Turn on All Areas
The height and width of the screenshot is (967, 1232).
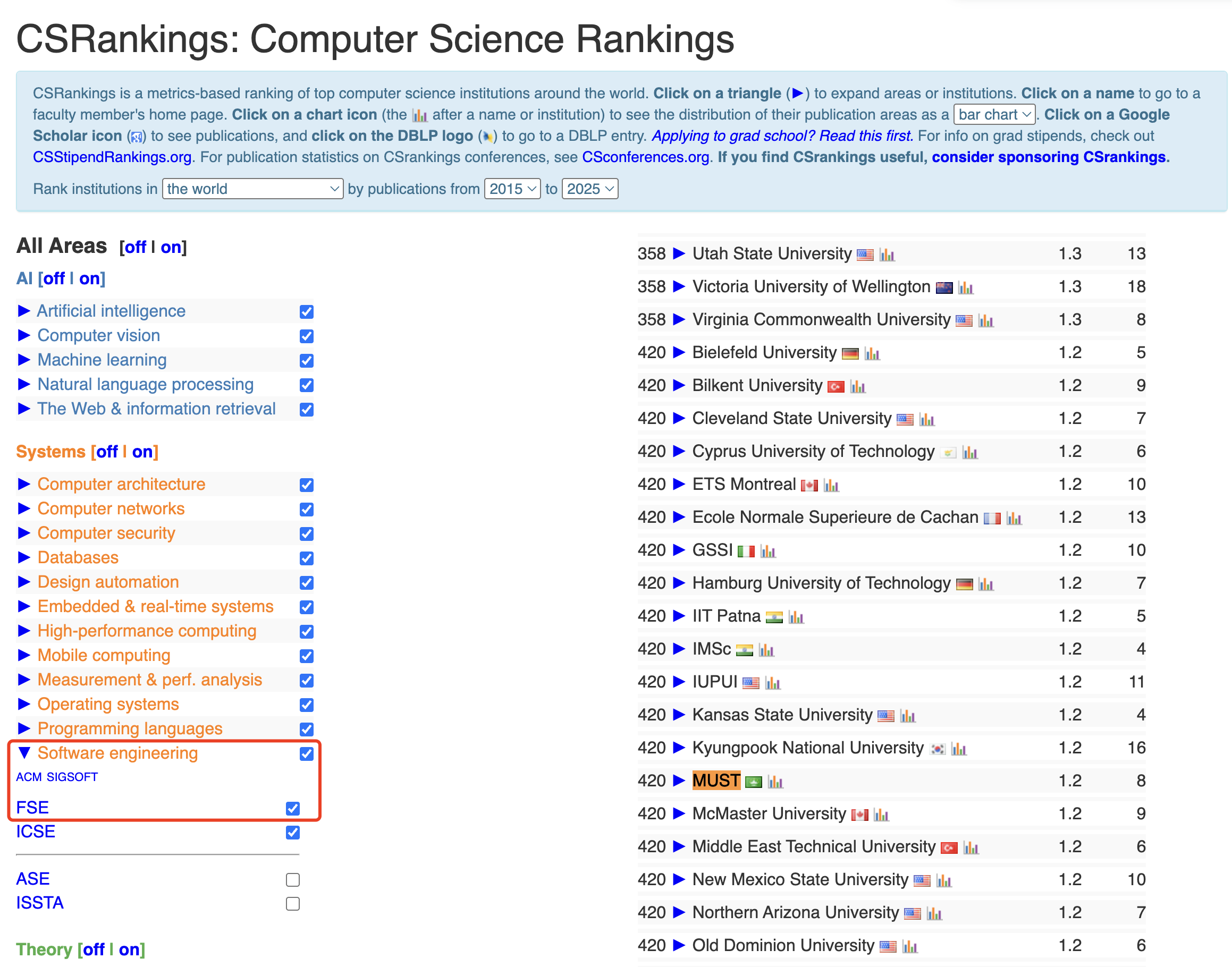coord(171,248)
